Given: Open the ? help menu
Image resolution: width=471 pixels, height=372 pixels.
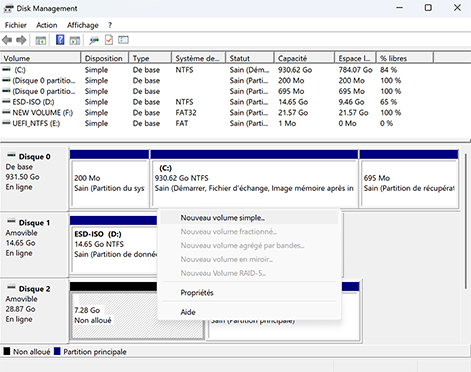Looking at the screenshot, I should click(x=110, y=25).
